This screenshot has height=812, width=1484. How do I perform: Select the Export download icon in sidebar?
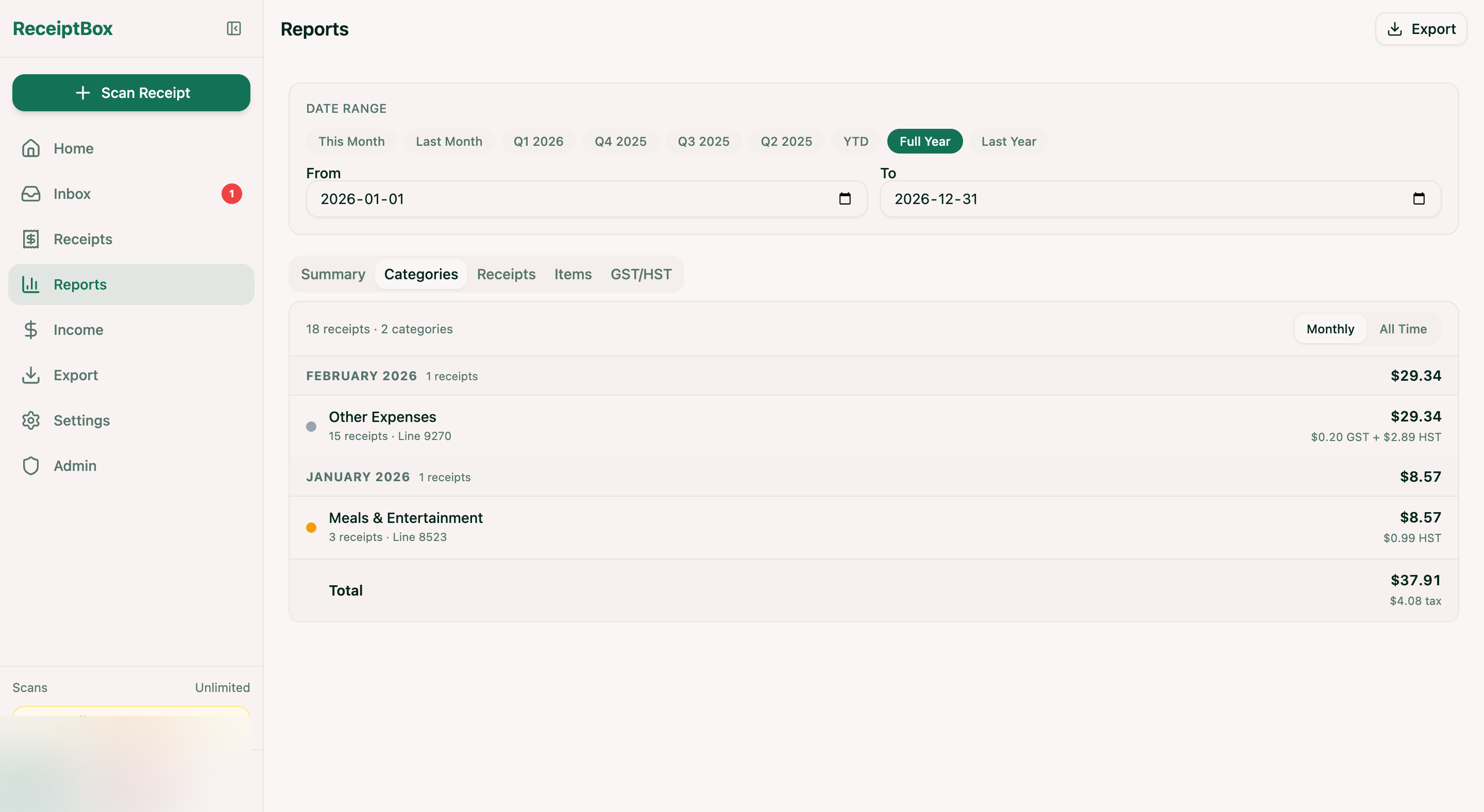[30, 375]
